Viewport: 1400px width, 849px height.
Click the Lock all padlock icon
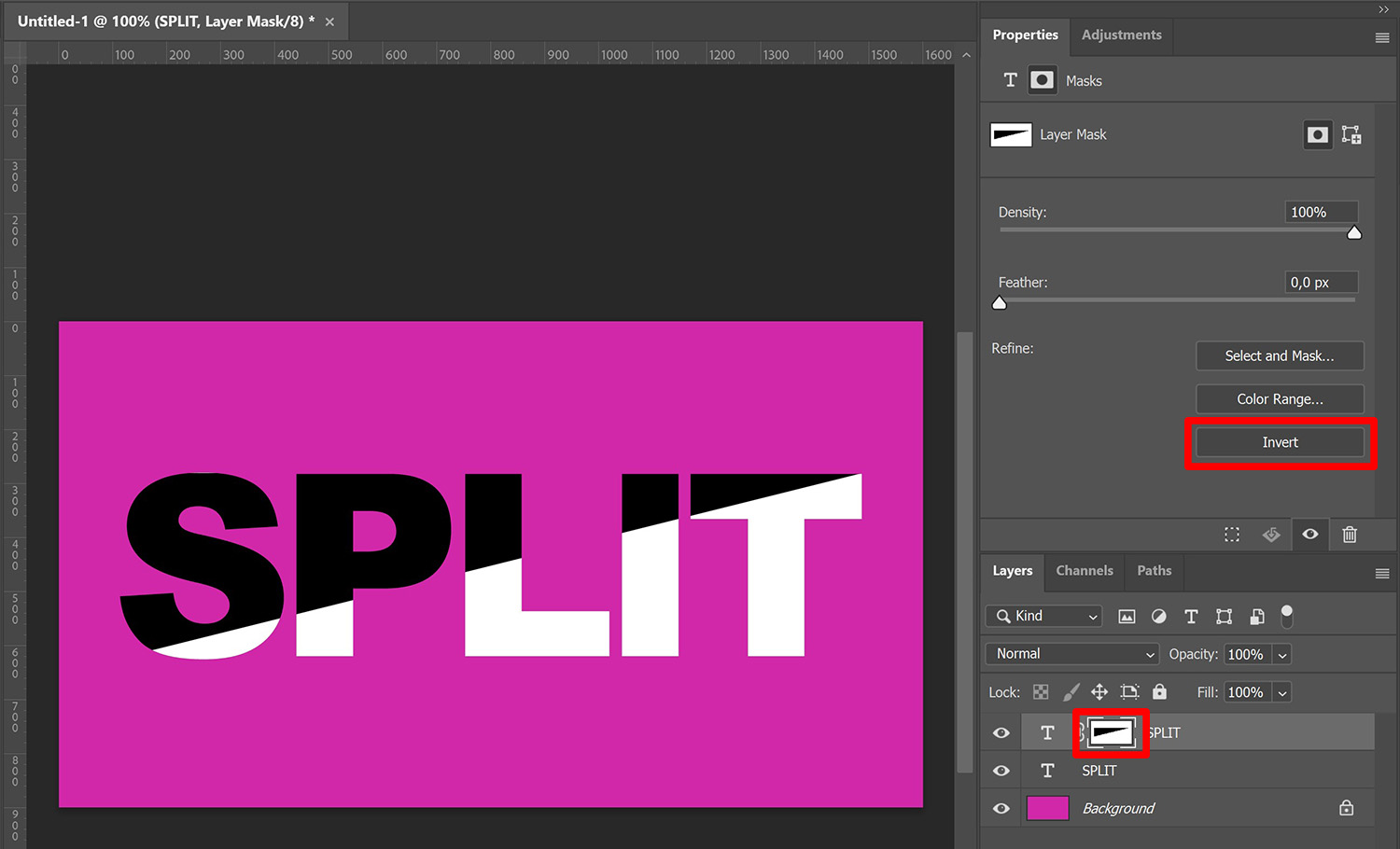1159,691
